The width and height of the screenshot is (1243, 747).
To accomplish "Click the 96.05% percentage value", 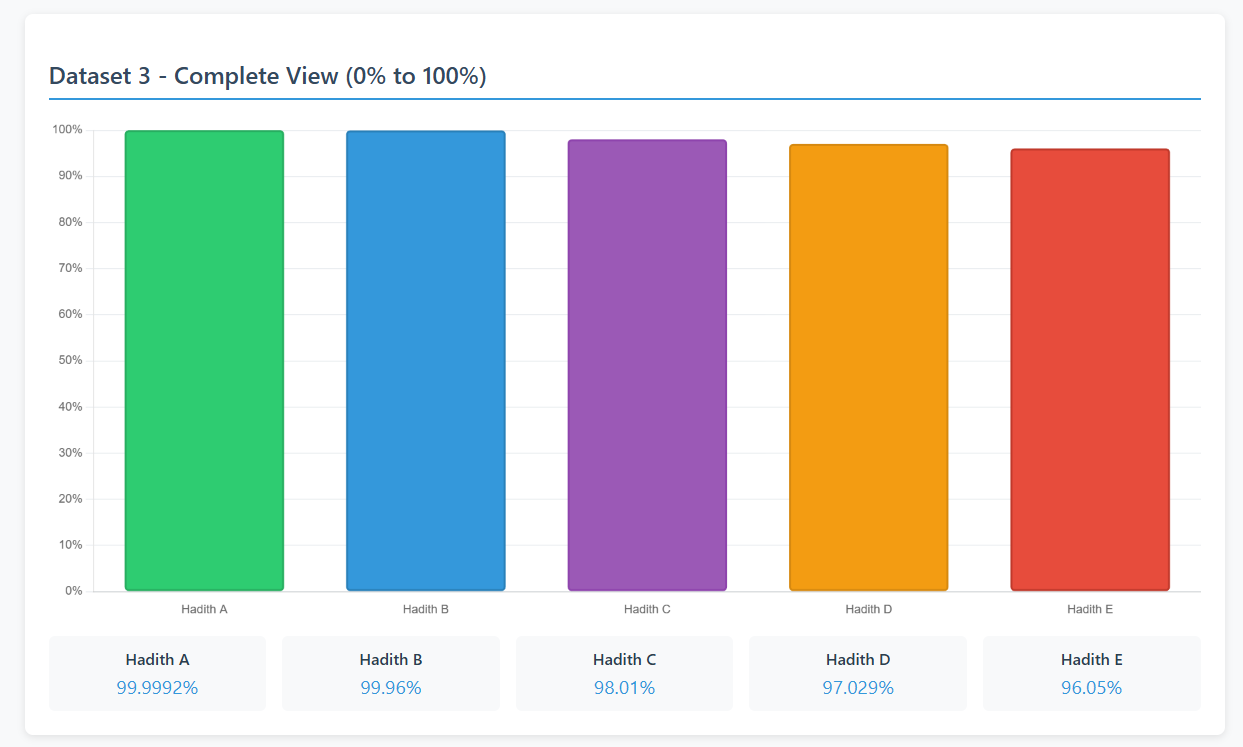I will tap(1091, 688).
